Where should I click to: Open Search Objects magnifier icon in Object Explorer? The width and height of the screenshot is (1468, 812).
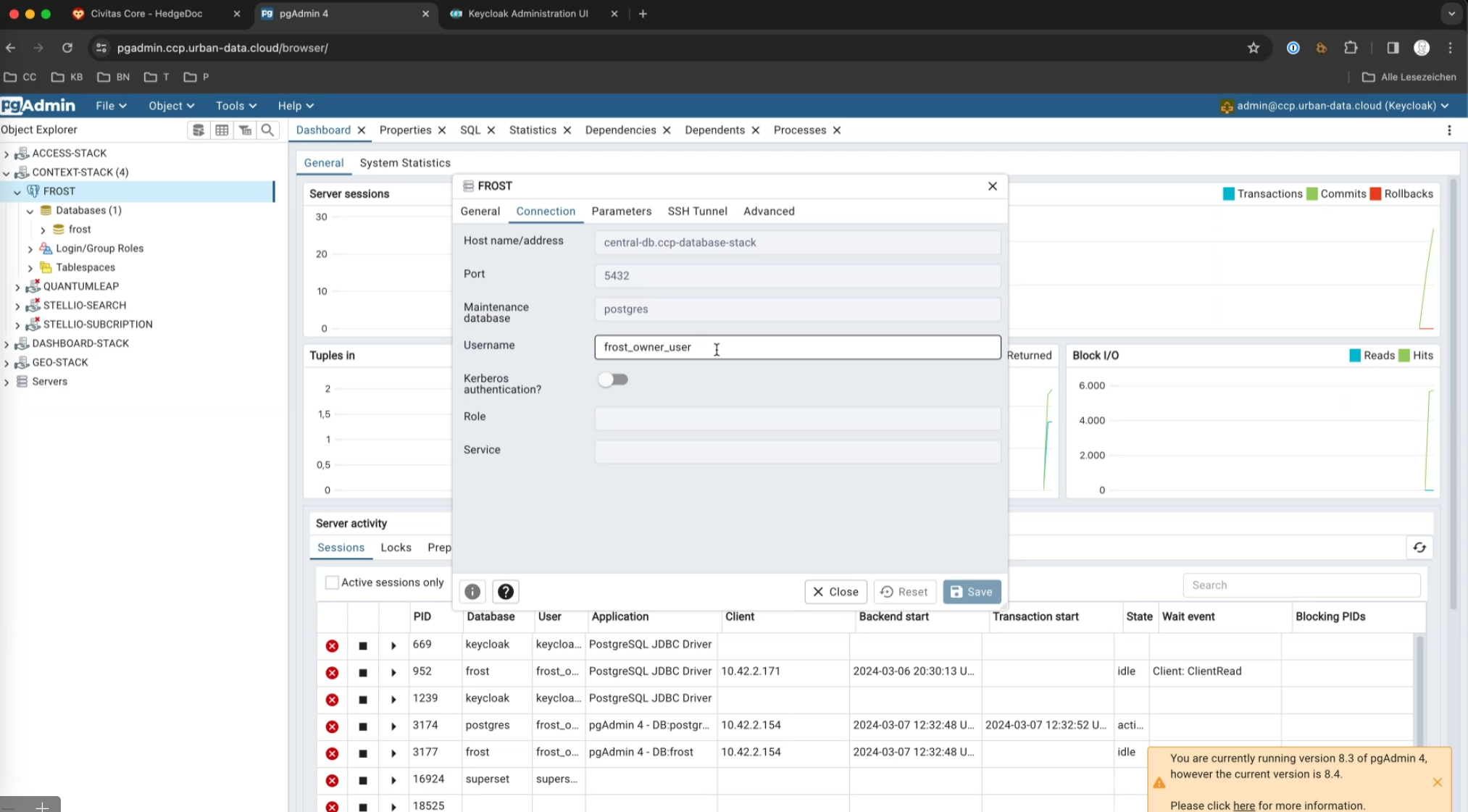pos(267,130)
